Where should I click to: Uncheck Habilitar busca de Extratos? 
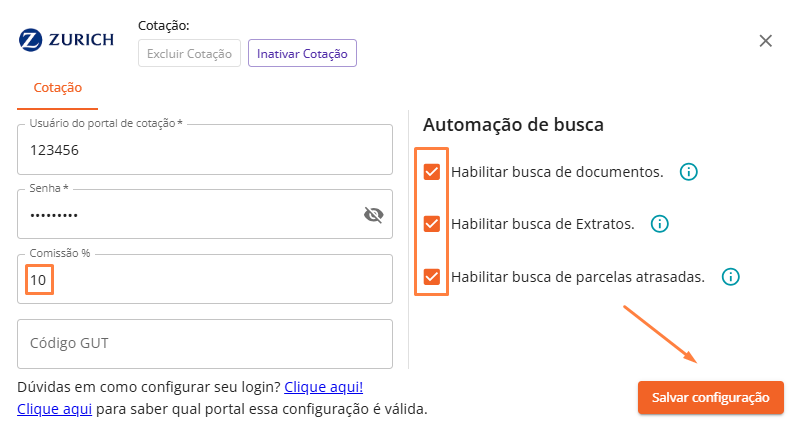click(432, 224)
